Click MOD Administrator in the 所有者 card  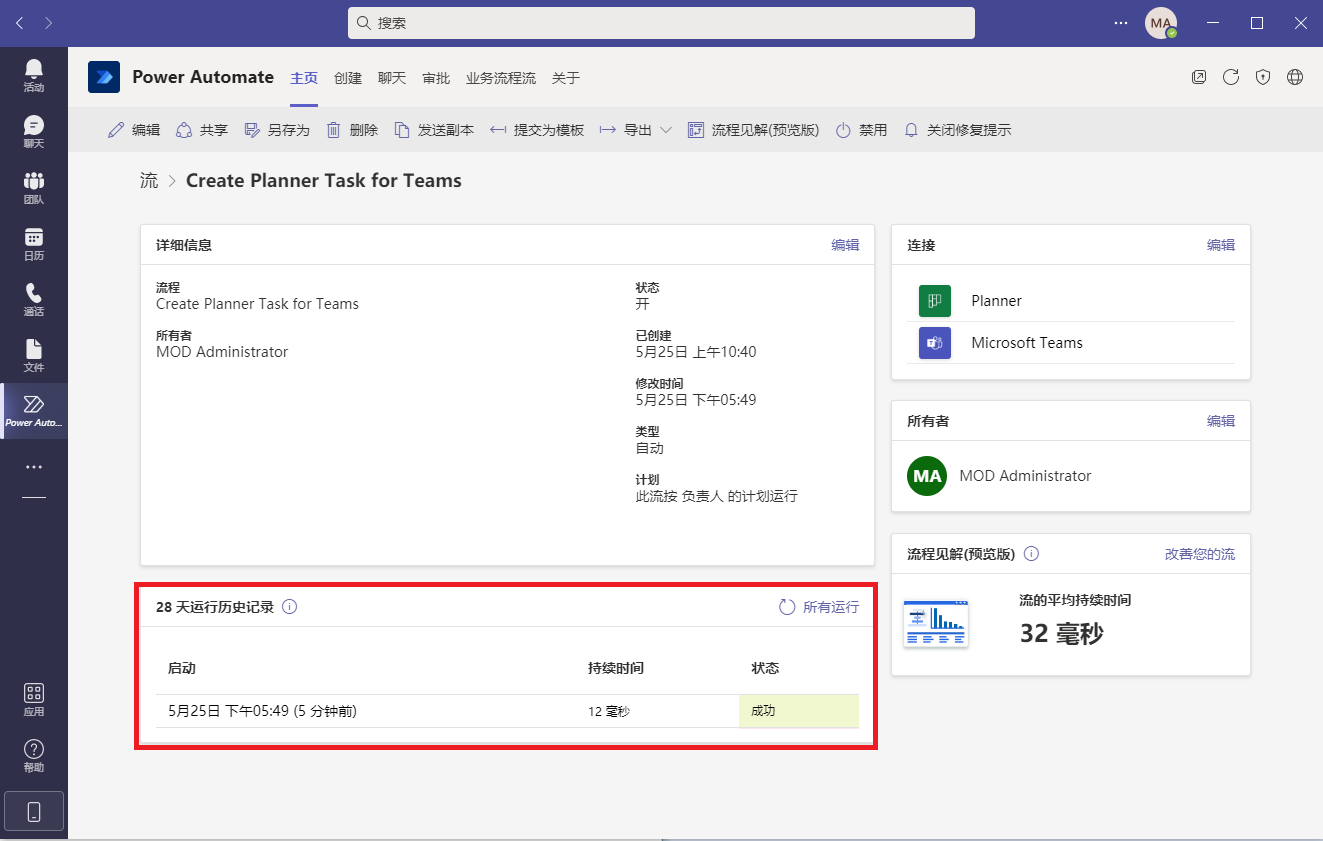pyautogui.click(x=1025, y=476)
